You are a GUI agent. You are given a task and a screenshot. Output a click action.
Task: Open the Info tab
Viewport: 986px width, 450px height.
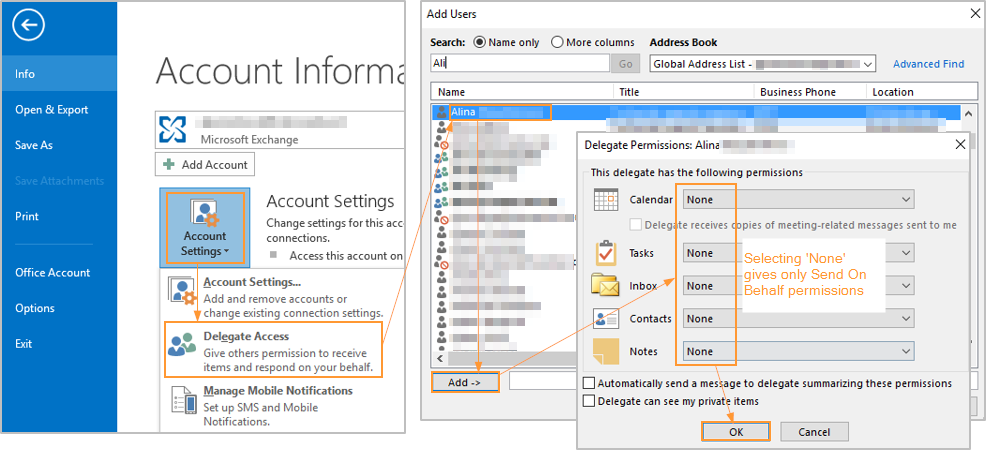click(x=58, y=74)
